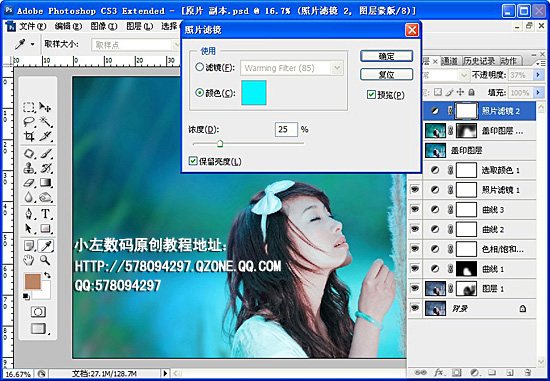
Task: Switch to the 通道 tab
Action: click(x=449, y=61)
